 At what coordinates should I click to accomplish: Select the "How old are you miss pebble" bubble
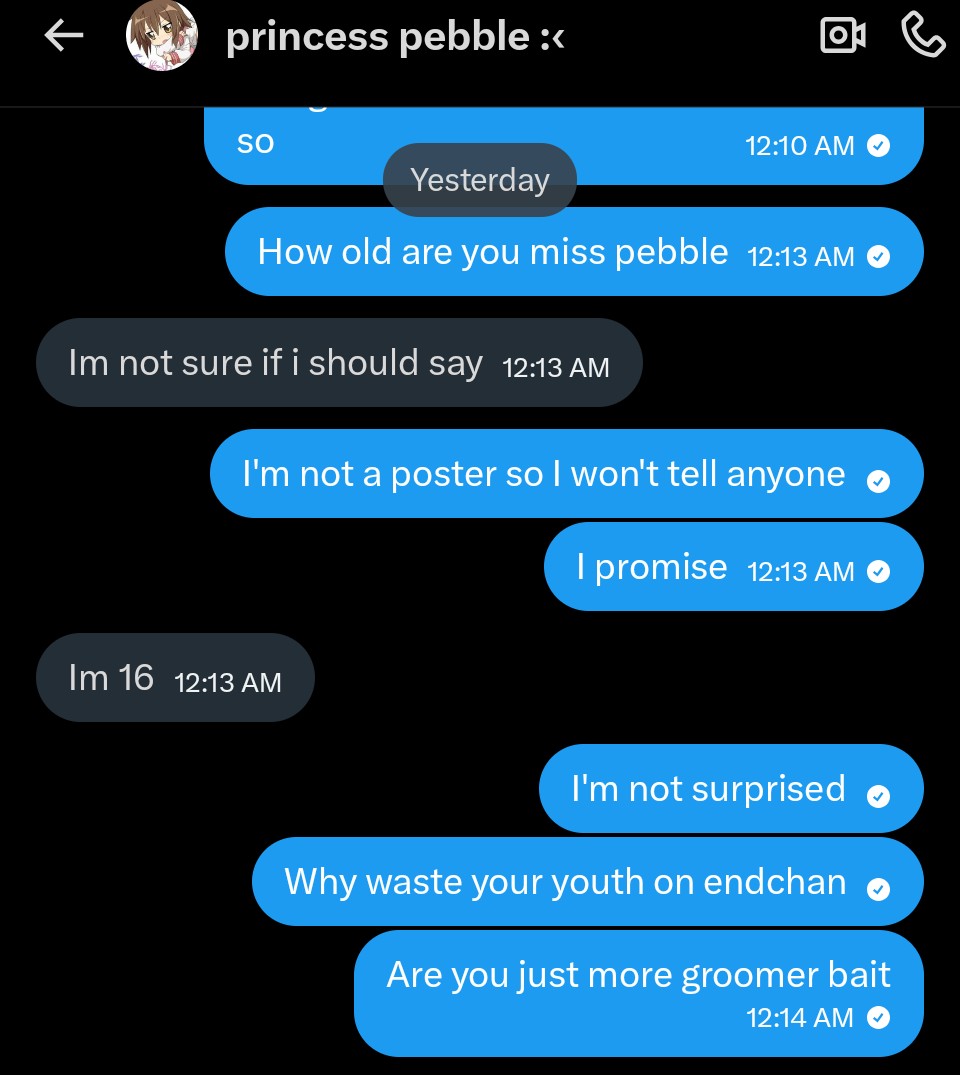click(492, 252)
